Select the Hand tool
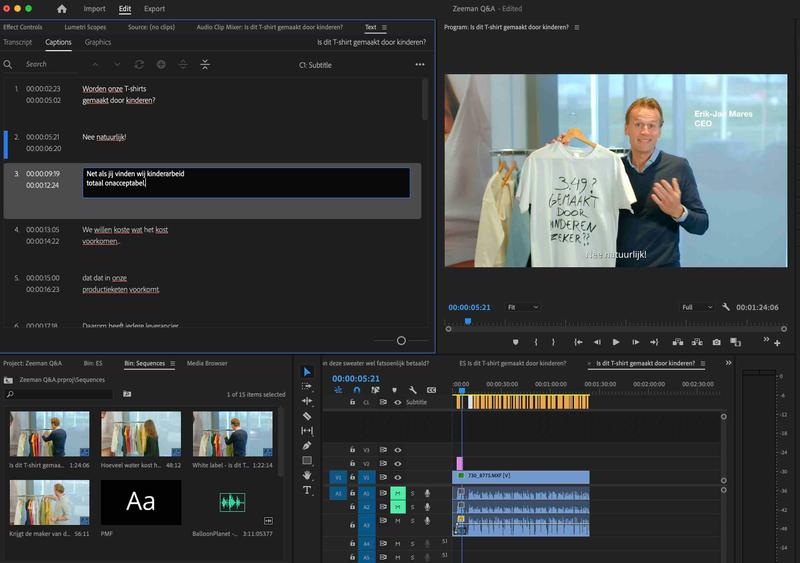Image resolution: width=800 pixels, height=563 pixels. (307, 475)
